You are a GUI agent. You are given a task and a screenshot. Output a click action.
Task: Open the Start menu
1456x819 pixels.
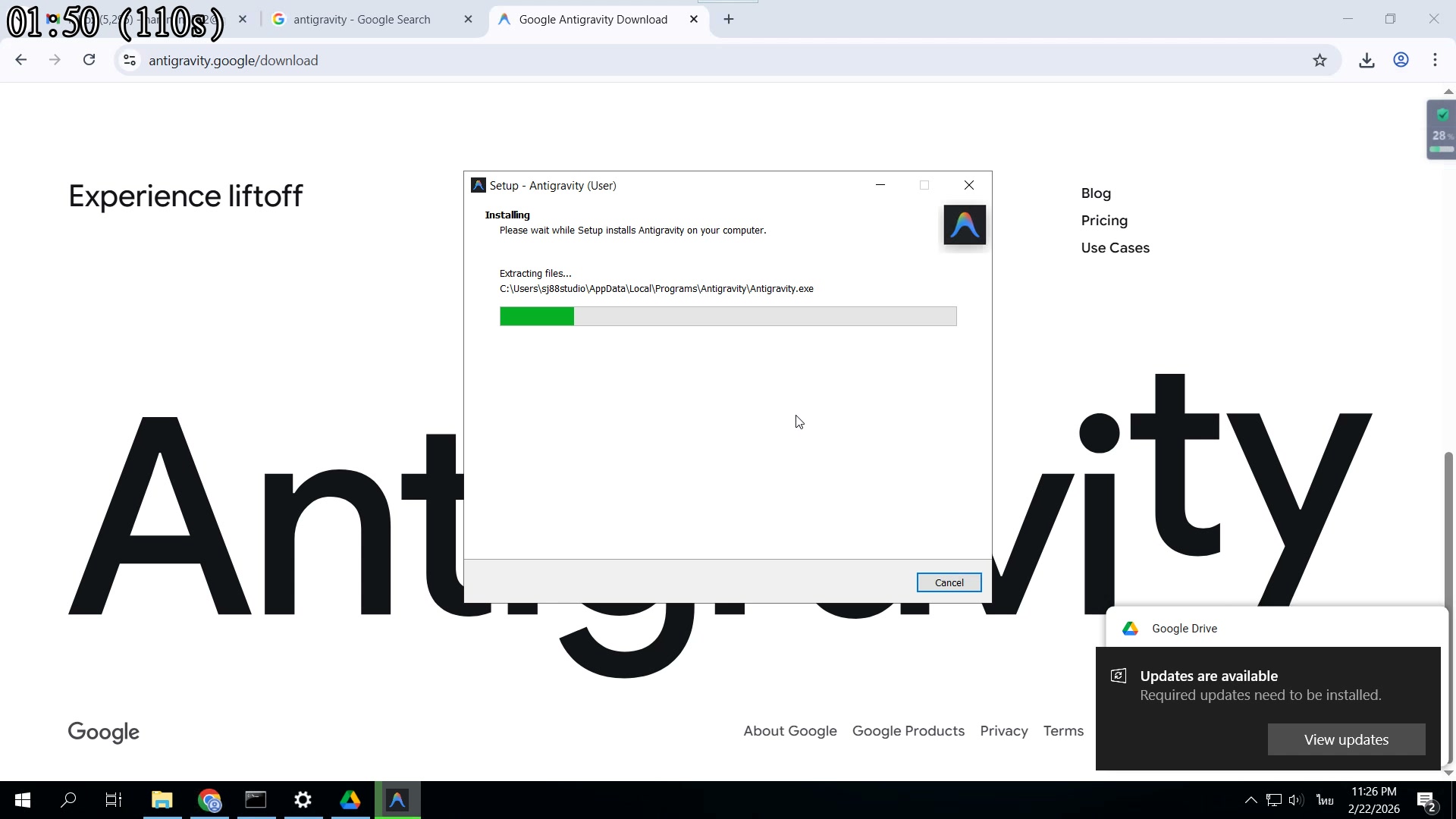tap(22, 800)
